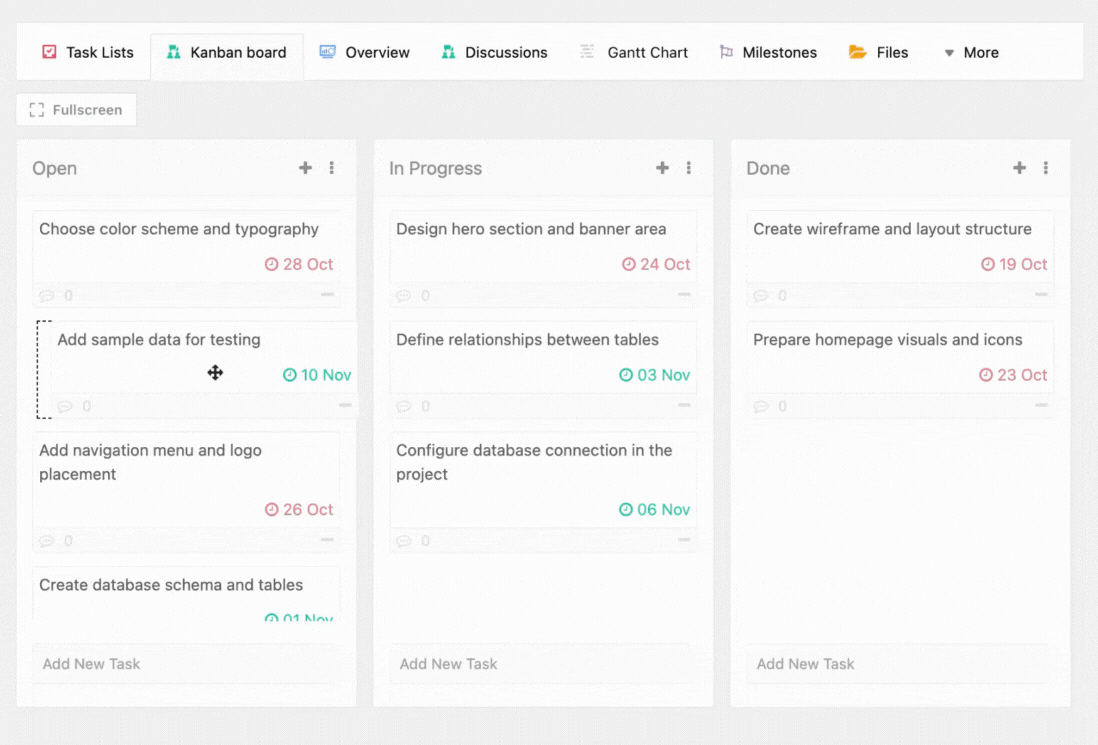
Task: Click the Fullscreen button
Action: point(75,109)
